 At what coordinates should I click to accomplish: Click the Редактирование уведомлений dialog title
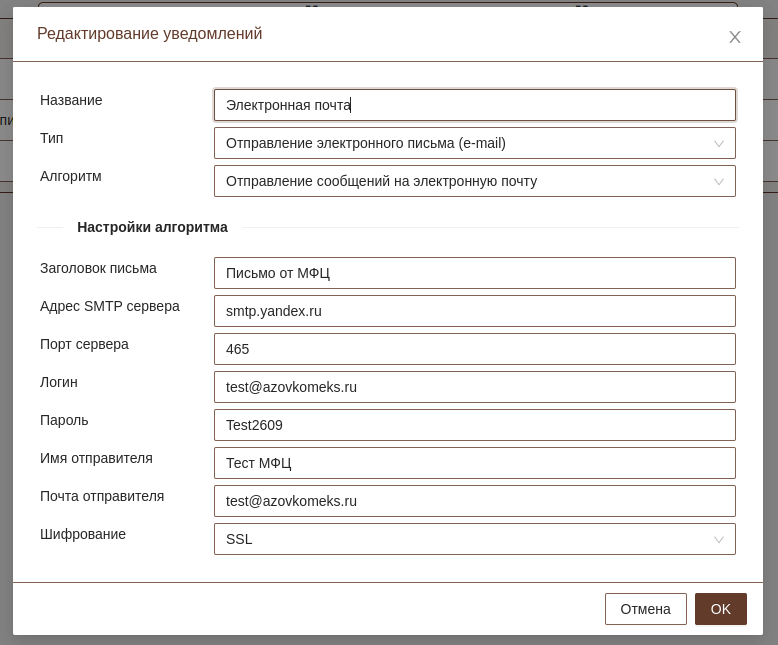click(149, 34)
